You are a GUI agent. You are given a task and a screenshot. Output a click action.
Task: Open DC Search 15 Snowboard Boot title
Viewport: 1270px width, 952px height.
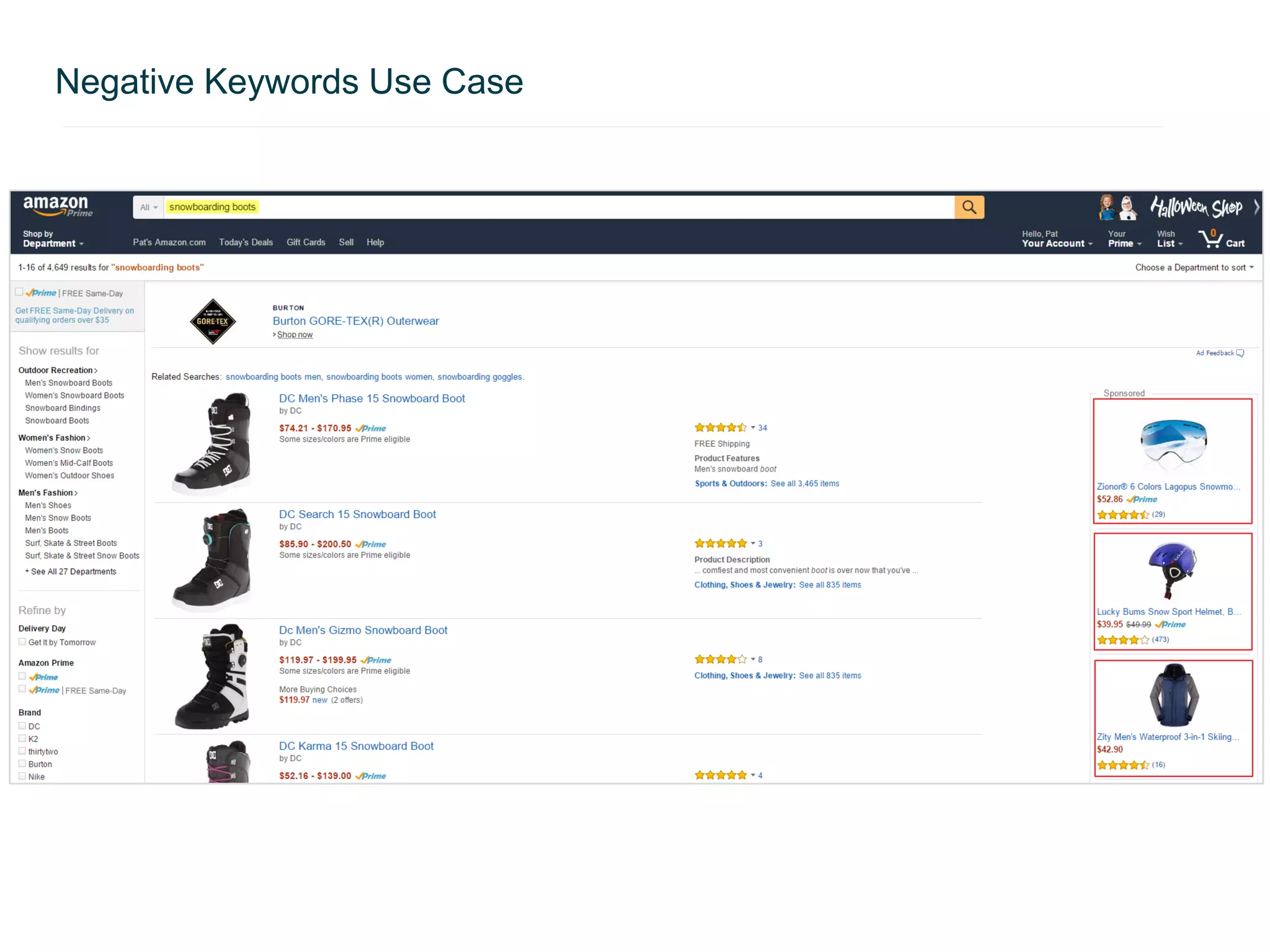357,514
